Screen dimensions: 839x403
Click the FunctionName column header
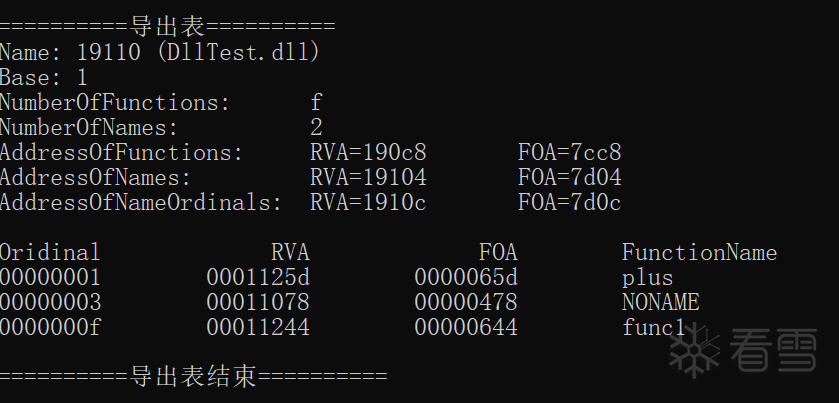(699, 252)
